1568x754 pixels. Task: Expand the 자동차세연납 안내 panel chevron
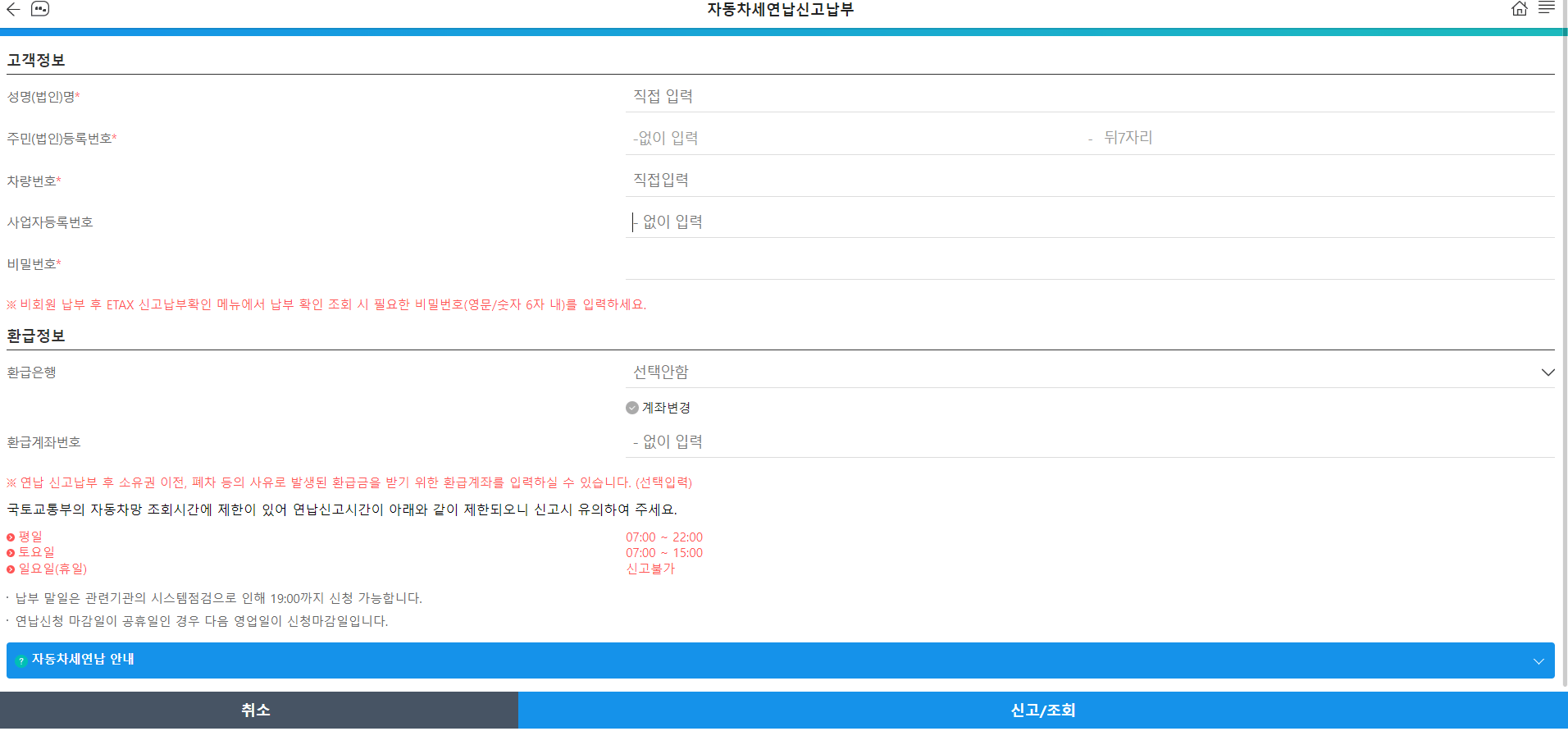pyautogui.click(x=1538, y=661)
